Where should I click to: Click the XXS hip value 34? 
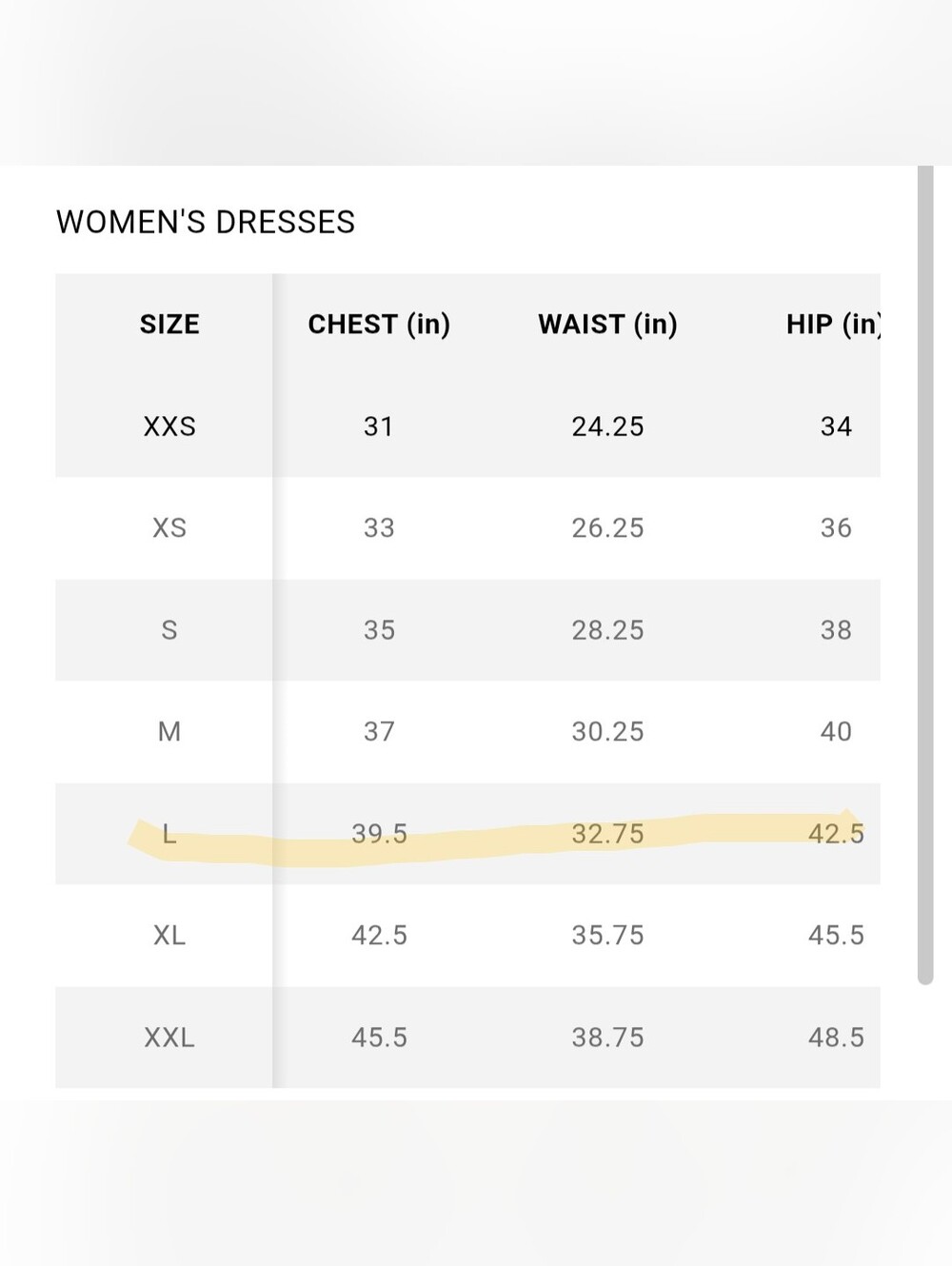pyautogui.click(x=836, y=426)
